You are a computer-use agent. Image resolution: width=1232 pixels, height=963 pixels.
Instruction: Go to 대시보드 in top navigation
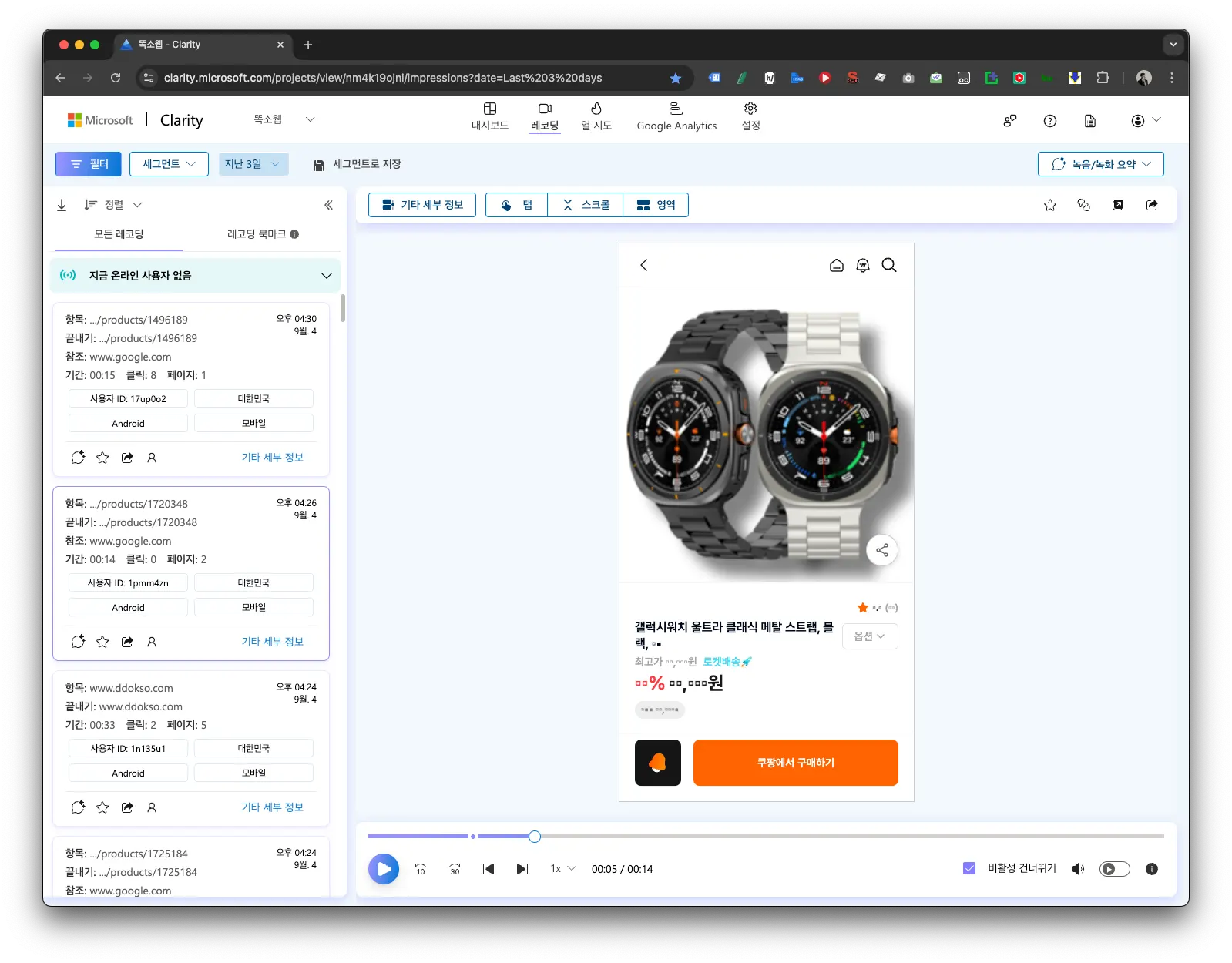490,116
